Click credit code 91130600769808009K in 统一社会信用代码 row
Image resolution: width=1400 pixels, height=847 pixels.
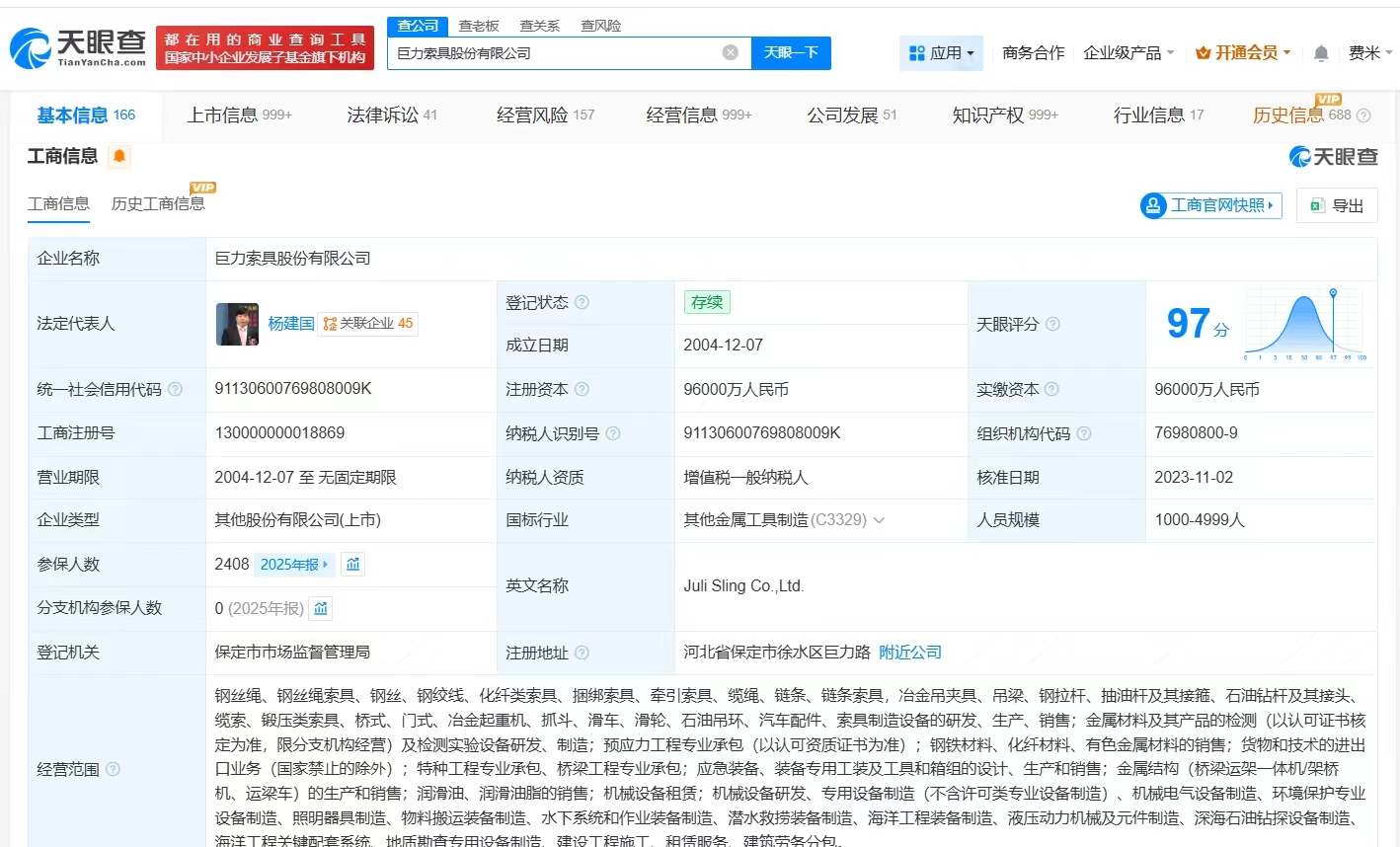tap(293, 389)
